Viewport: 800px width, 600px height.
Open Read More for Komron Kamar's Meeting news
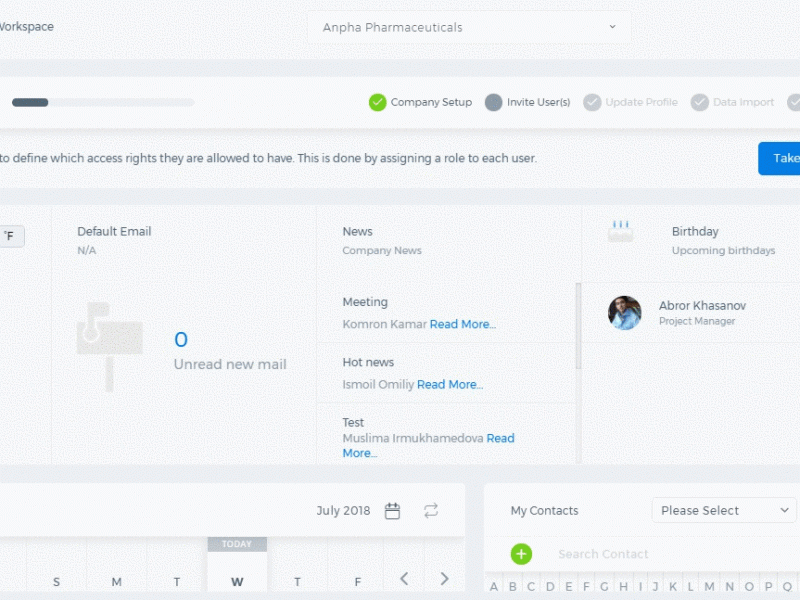463,324
